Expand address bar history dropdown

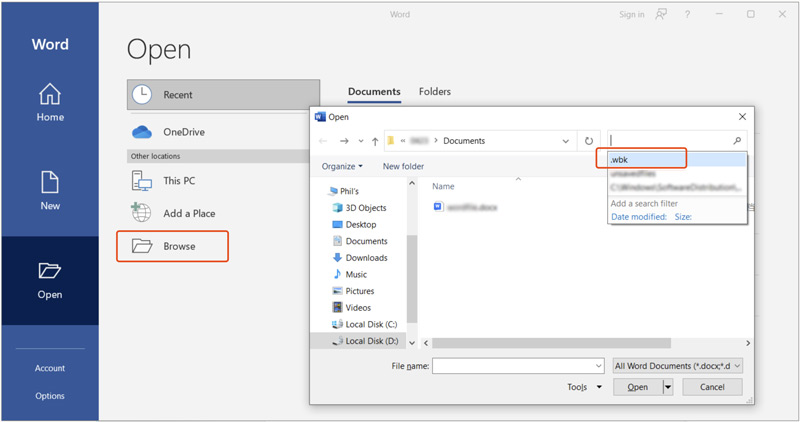[565, 141]
